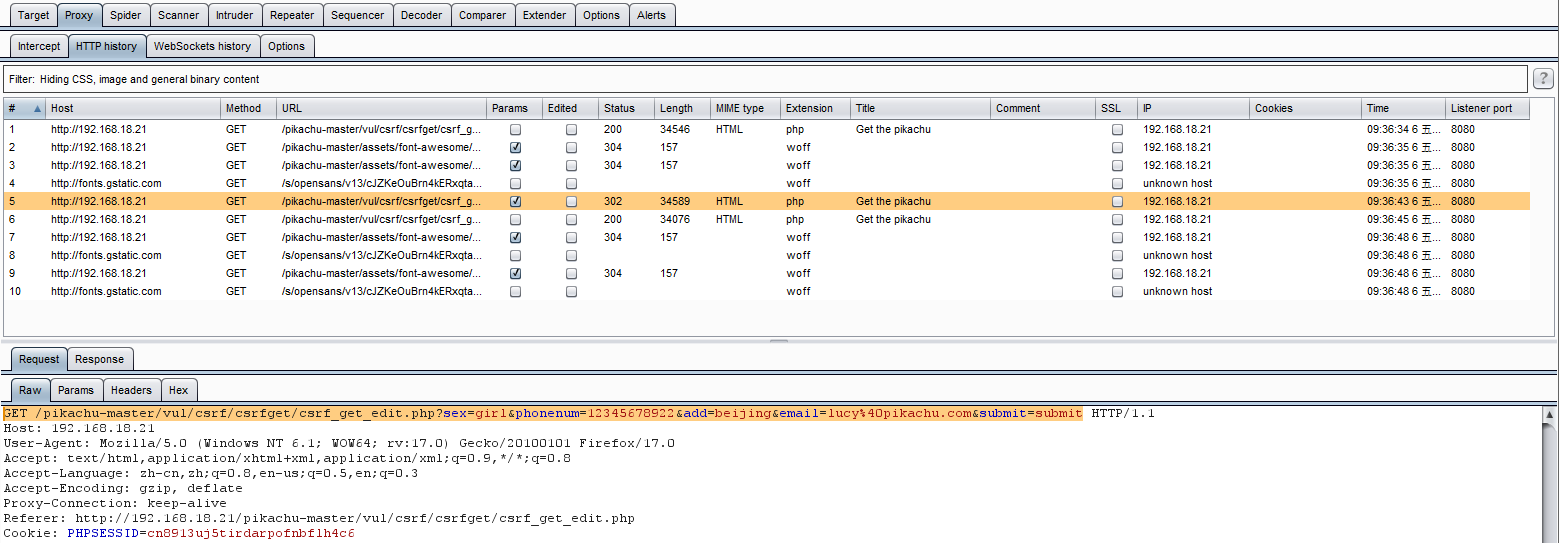Click the raw request vertical scrollbar
1559x543 pixels.
[x=1550, y=475]
